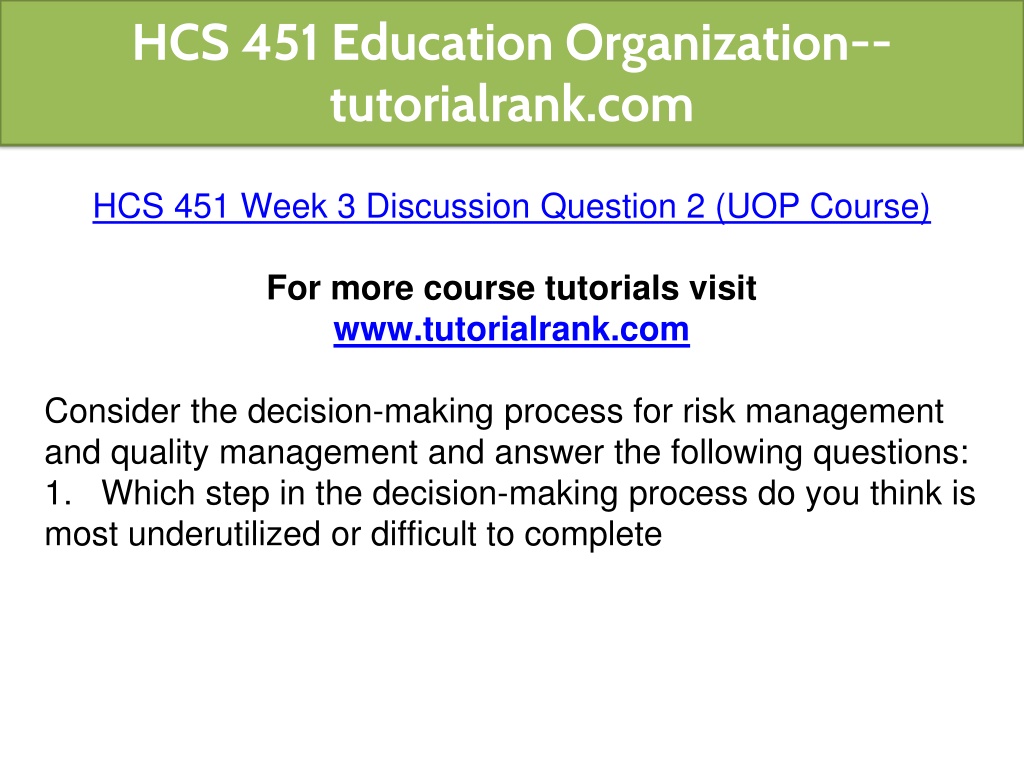Screen dimensions: 1024x768
Task: Click '(UOP Course)' at the end of the link
Action: pyautogui.click(x=823, y=206)
